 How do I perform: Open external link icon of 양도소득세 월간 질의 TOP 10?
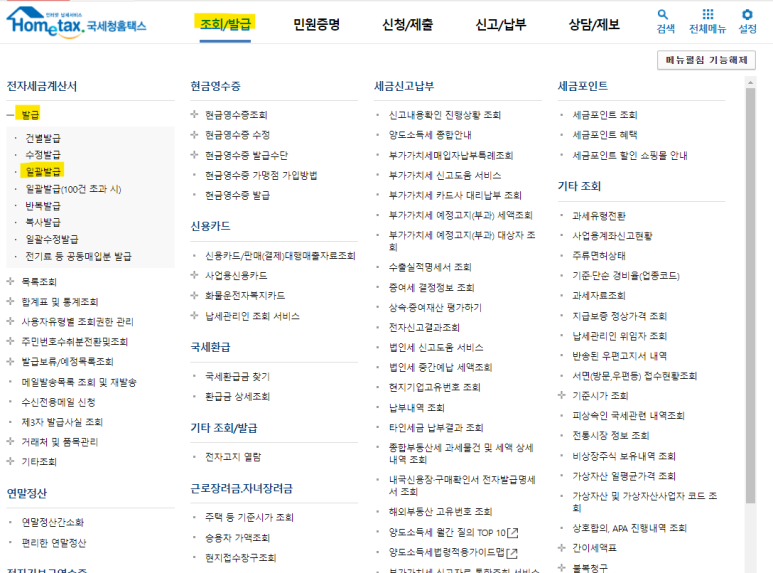point(513,533)
